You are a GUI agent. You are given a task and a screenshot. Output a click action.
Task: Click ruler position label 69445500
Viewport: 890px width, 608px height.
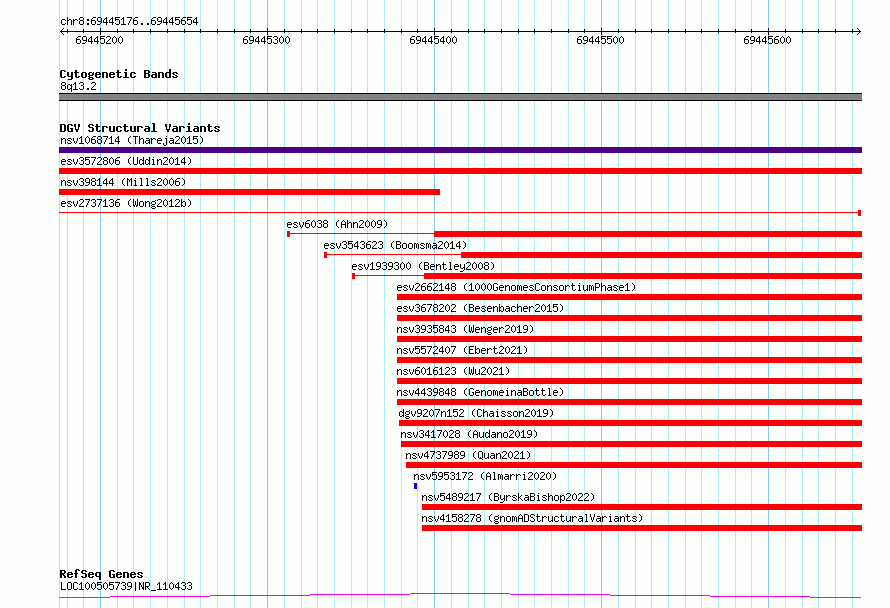tap(600, 40)
